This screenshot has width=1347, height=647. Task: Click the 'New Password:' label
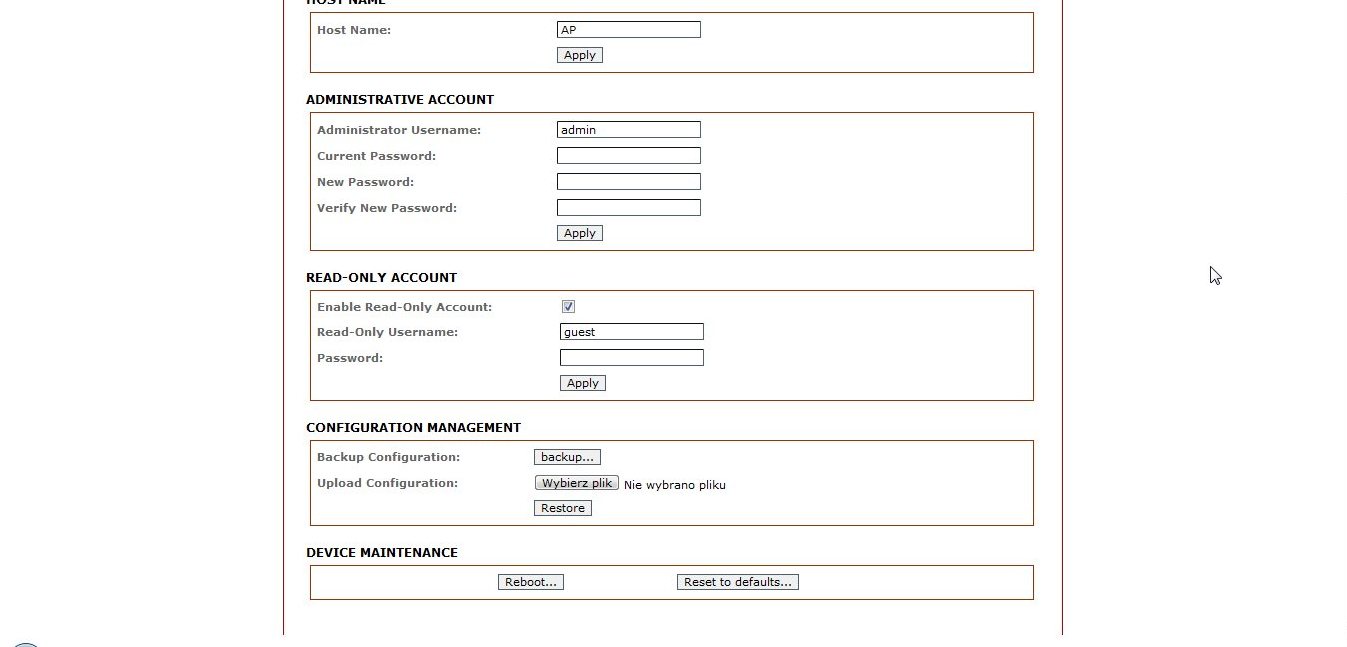(365, 182)
